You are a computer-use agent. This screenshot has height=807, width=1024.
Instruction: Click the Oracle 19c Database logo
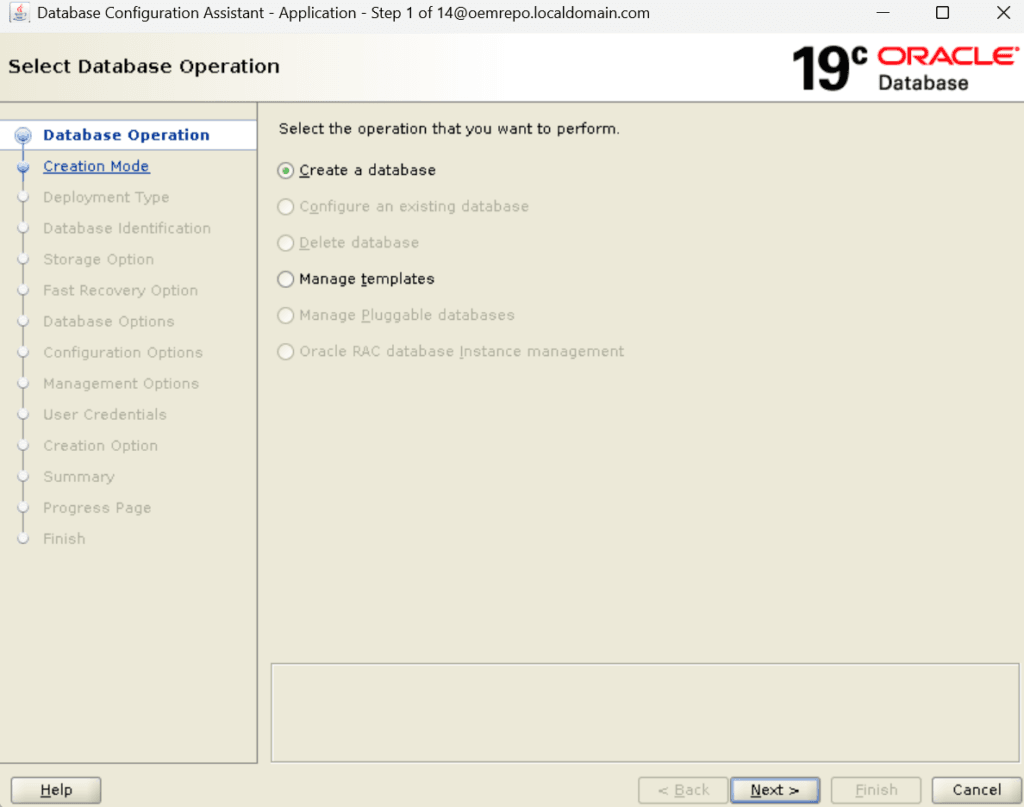(x=905, y=68)
